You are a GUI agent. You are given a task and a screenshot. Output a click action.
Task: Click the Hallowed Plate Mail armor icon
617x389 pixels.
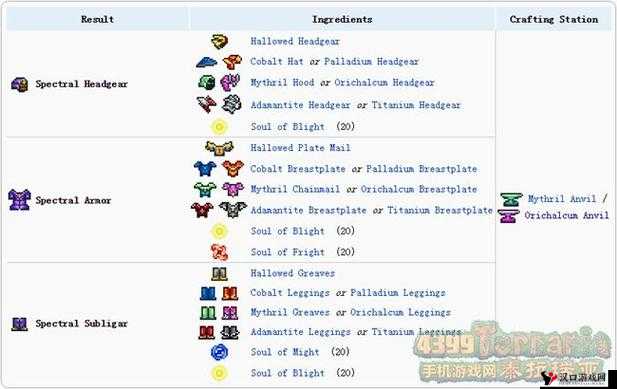[219, 148]
